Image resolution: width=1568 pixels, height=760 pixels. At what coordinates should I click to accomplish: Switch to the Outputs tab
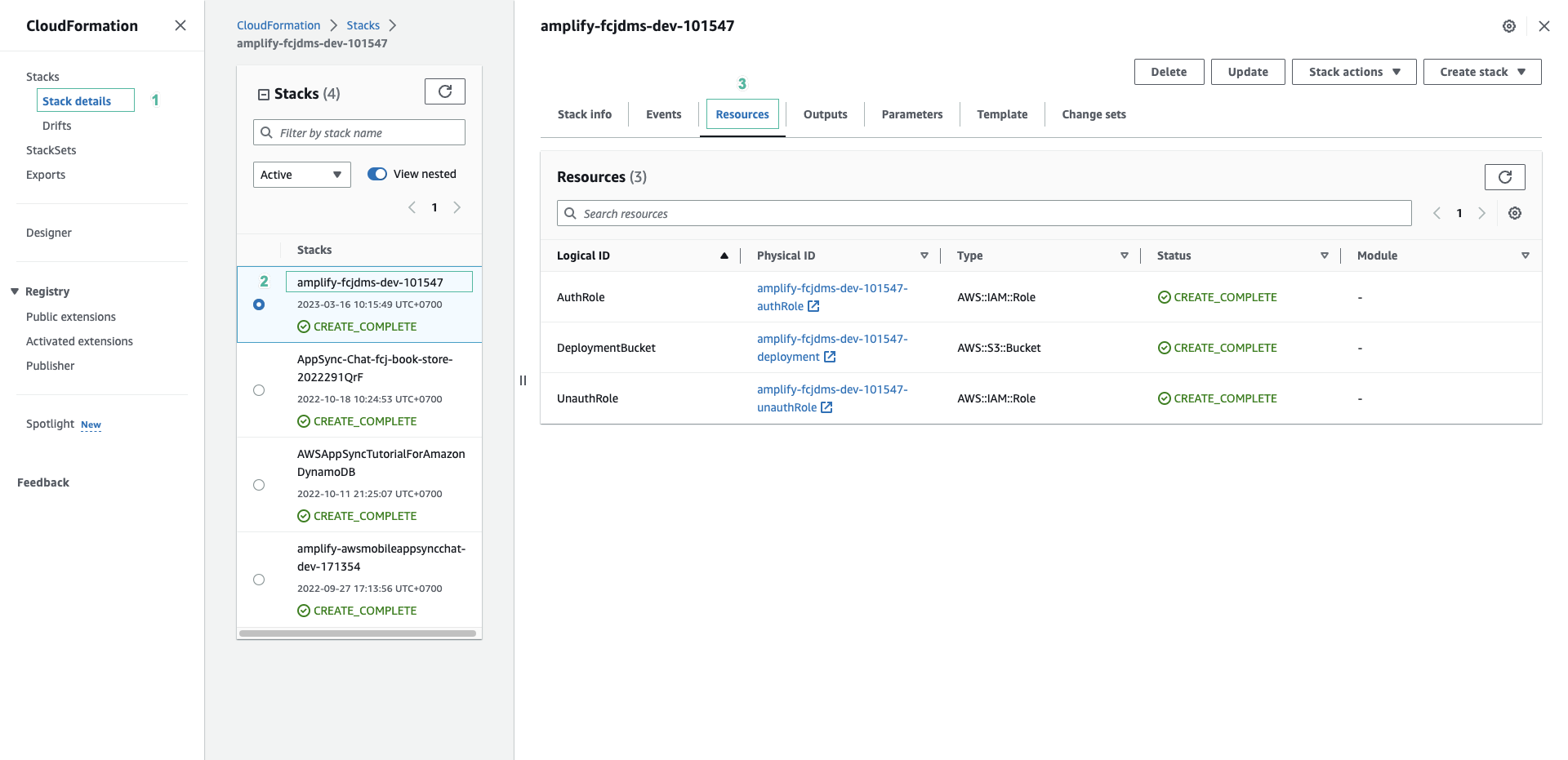point(826,114)
